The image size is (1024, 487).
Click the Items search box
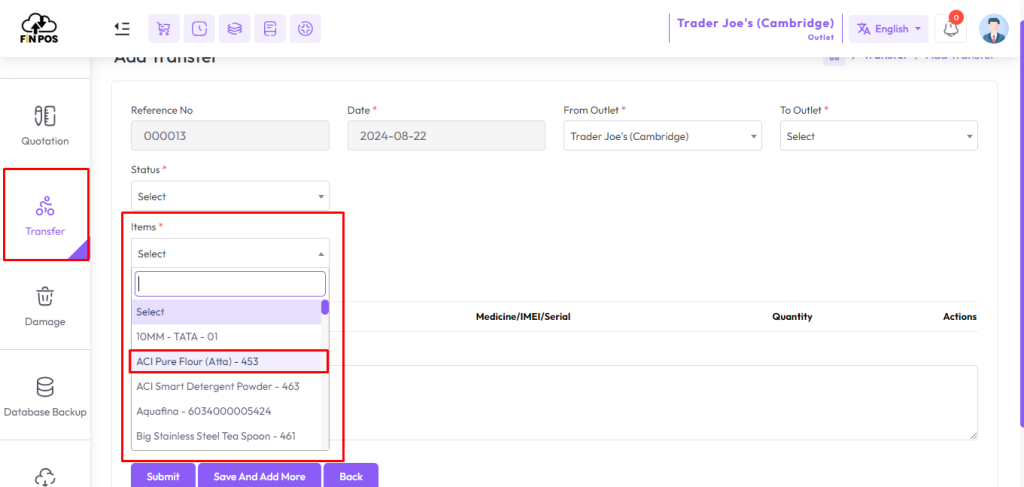(x=230, y=284)
